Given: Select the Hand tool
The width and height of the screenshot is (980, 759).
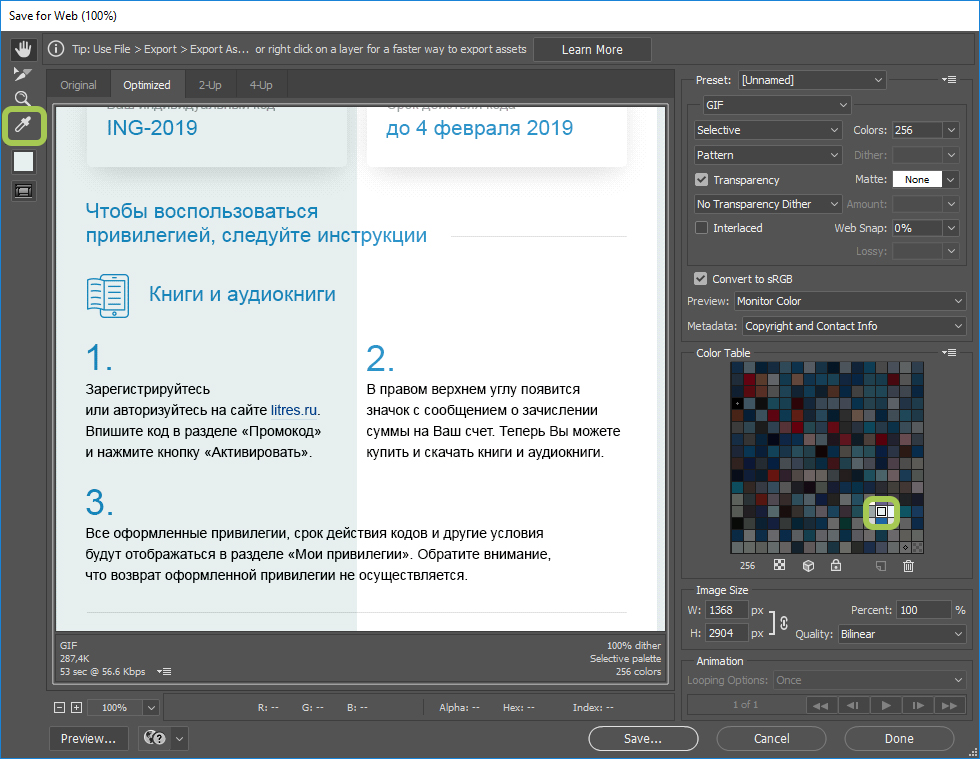Looking at the screenshot, I should click(24, 49).
